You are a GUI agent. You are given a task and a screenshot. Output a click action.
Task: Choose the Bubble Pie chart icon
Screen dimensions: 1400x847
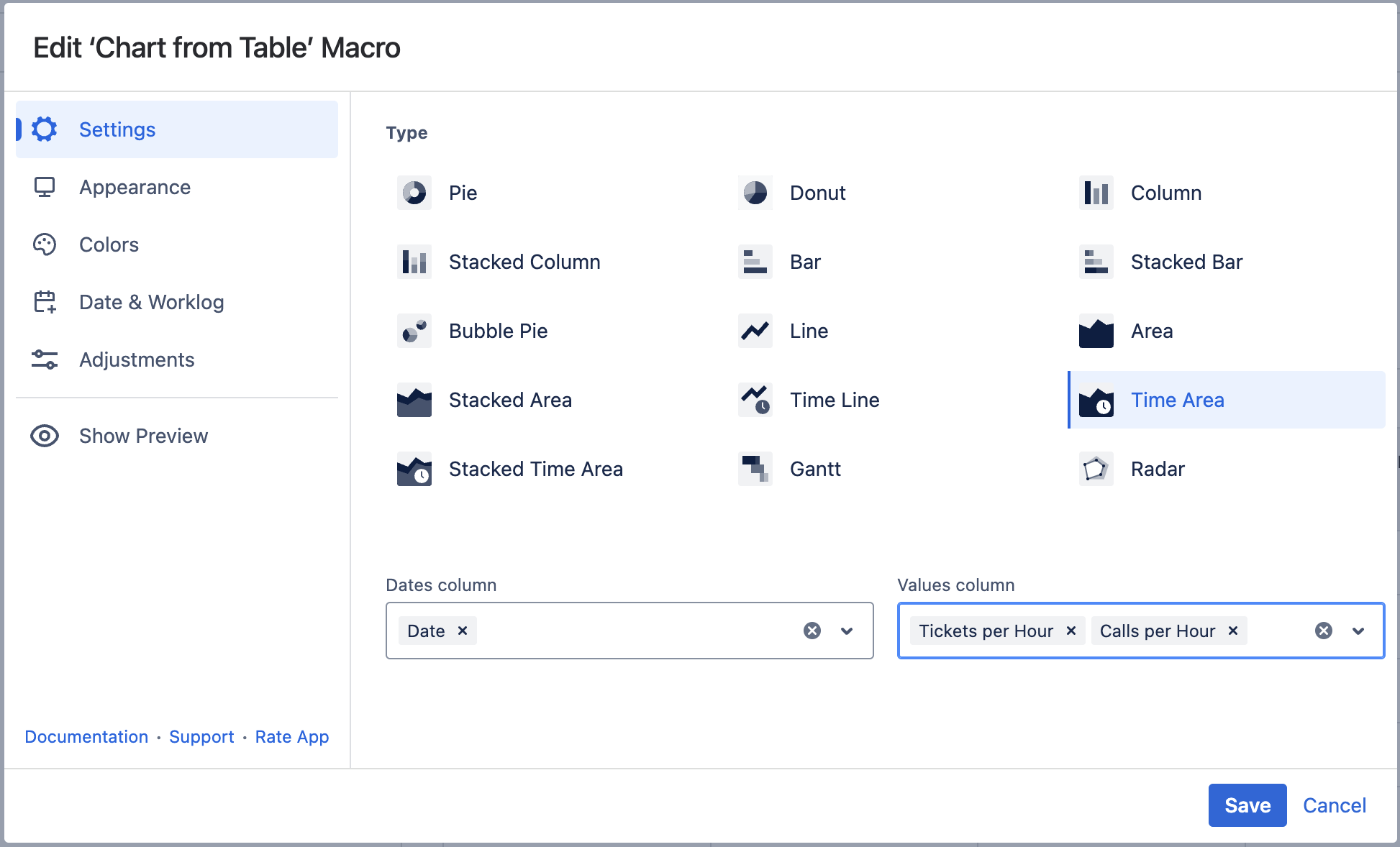[x=414, y=331]
